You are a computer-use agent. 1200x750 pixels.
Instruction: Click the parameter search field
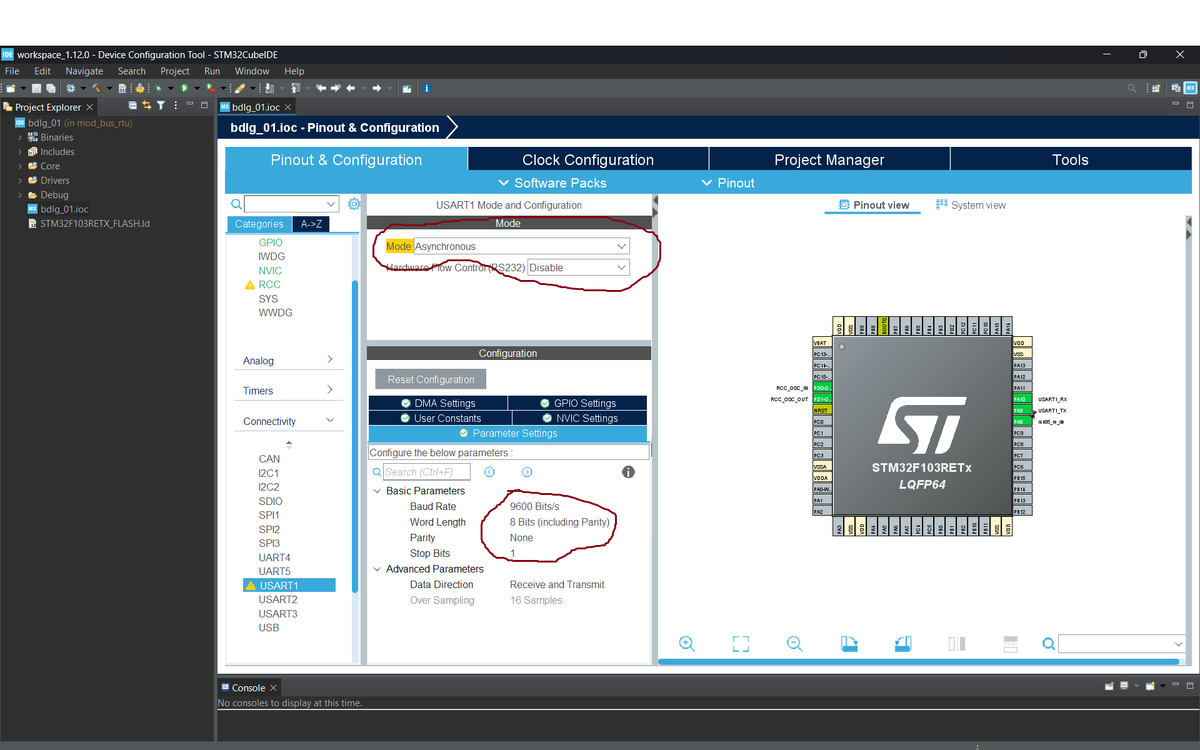pos(426,472)
